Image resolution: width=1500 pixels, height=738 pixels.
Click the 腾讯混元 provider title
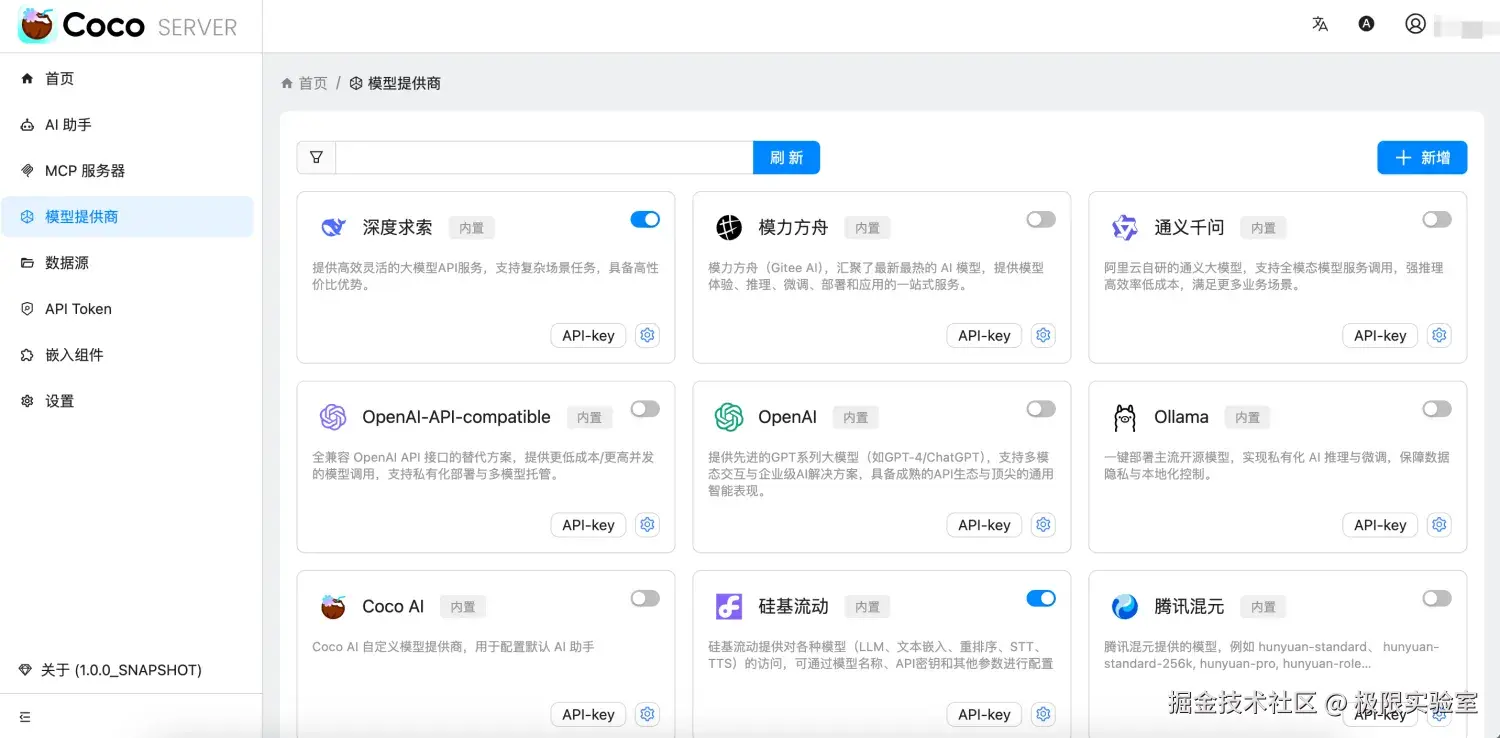click(x=1189, y=606)
